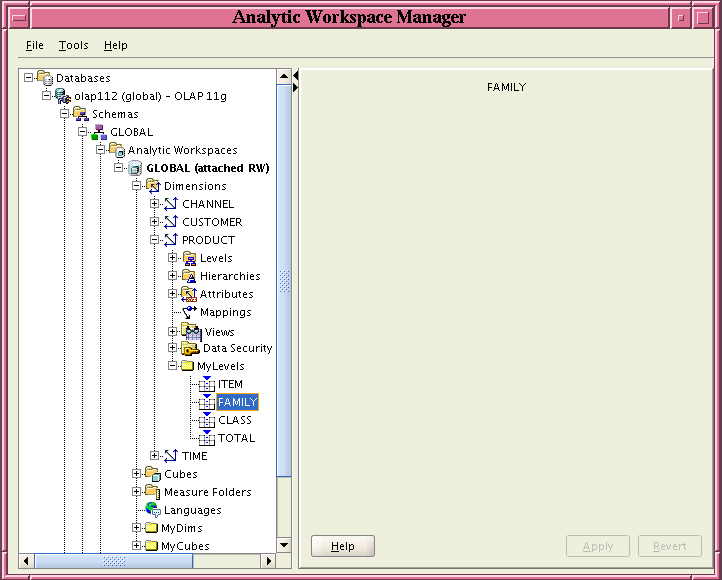Click the olap112 database connection icon

coord(63,96)
